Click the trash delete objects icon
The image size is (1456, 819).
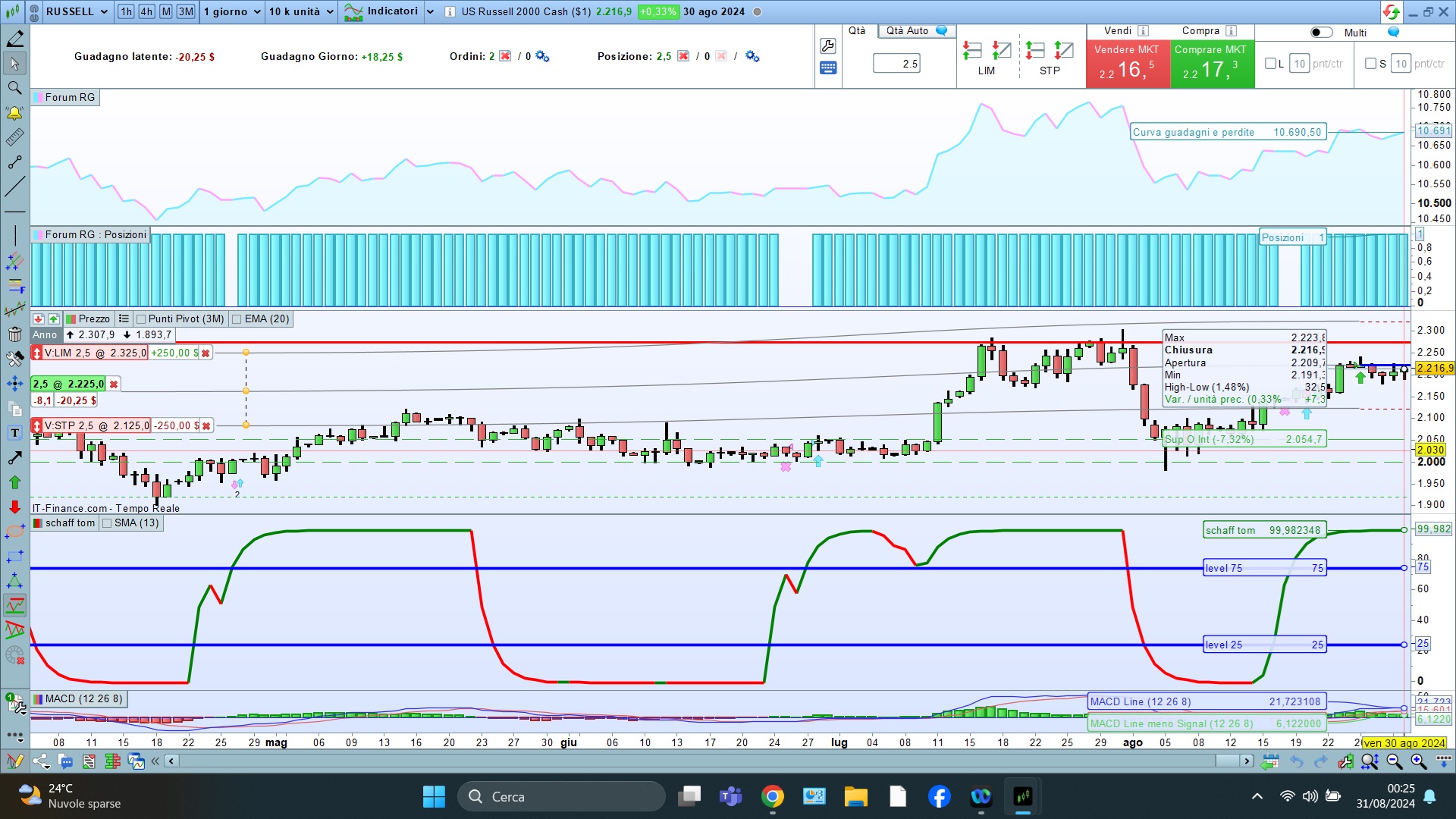point(14,334)
